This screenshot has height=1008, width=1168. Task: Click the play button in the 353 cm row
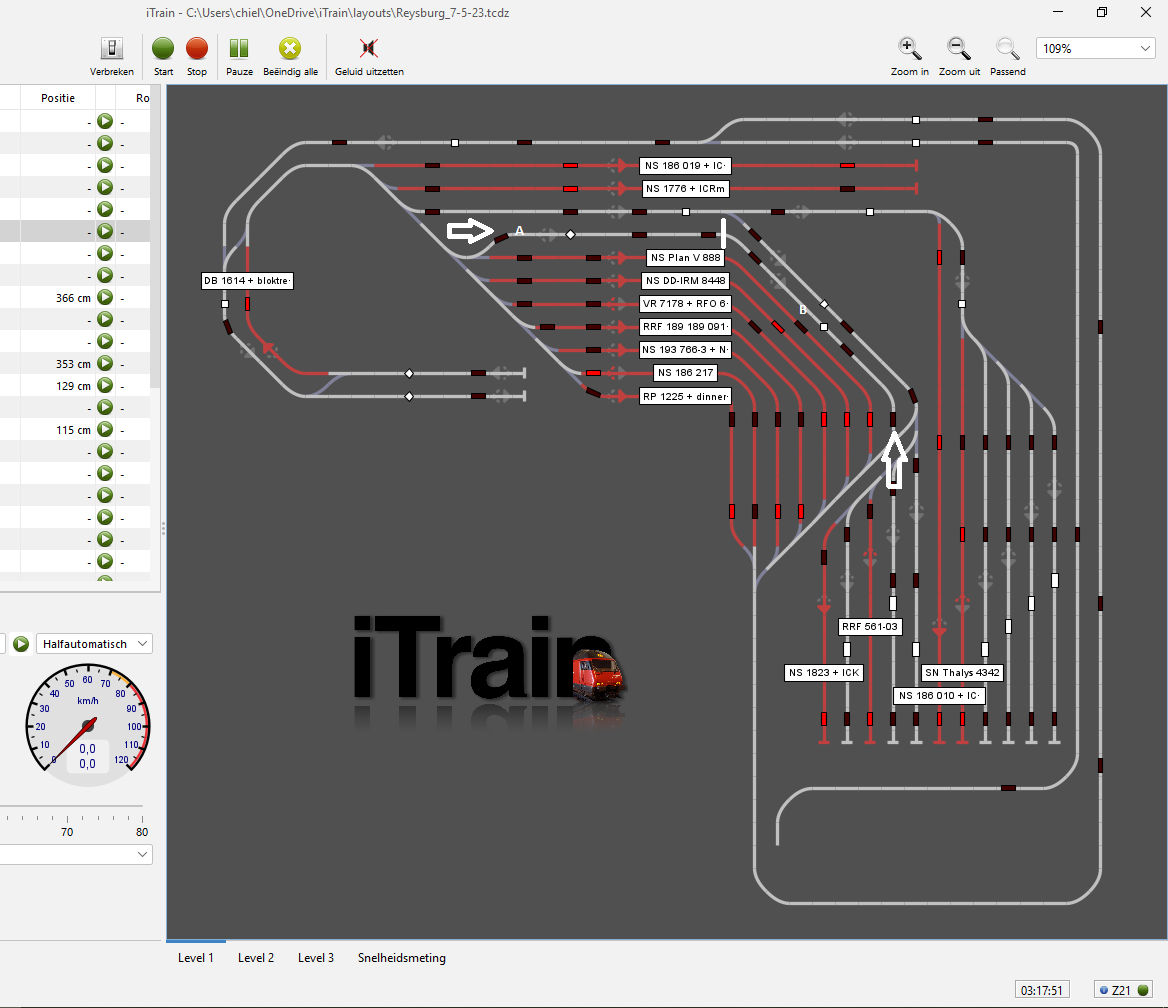tap(105, 364)
